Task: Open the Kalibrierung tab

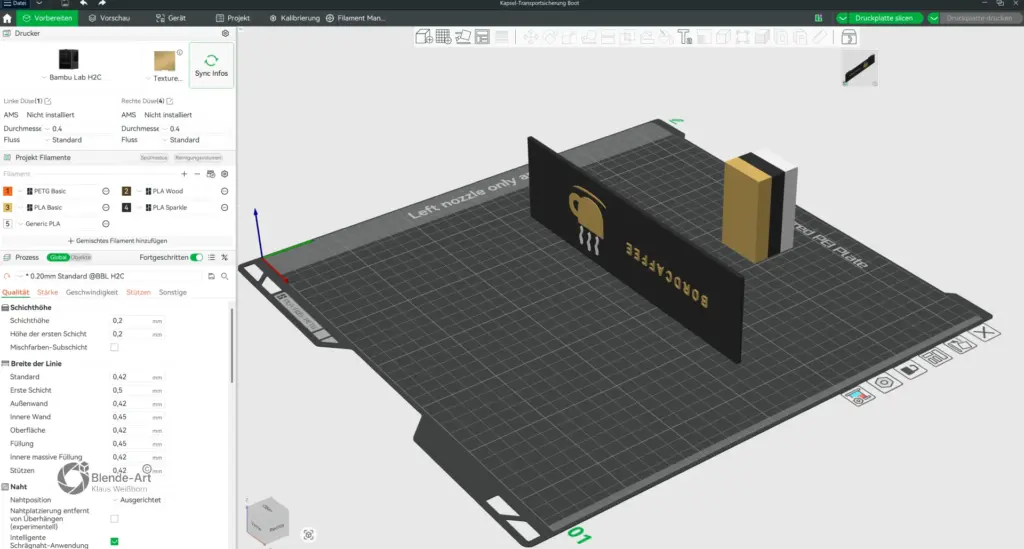Action: (x=295, y=18)
